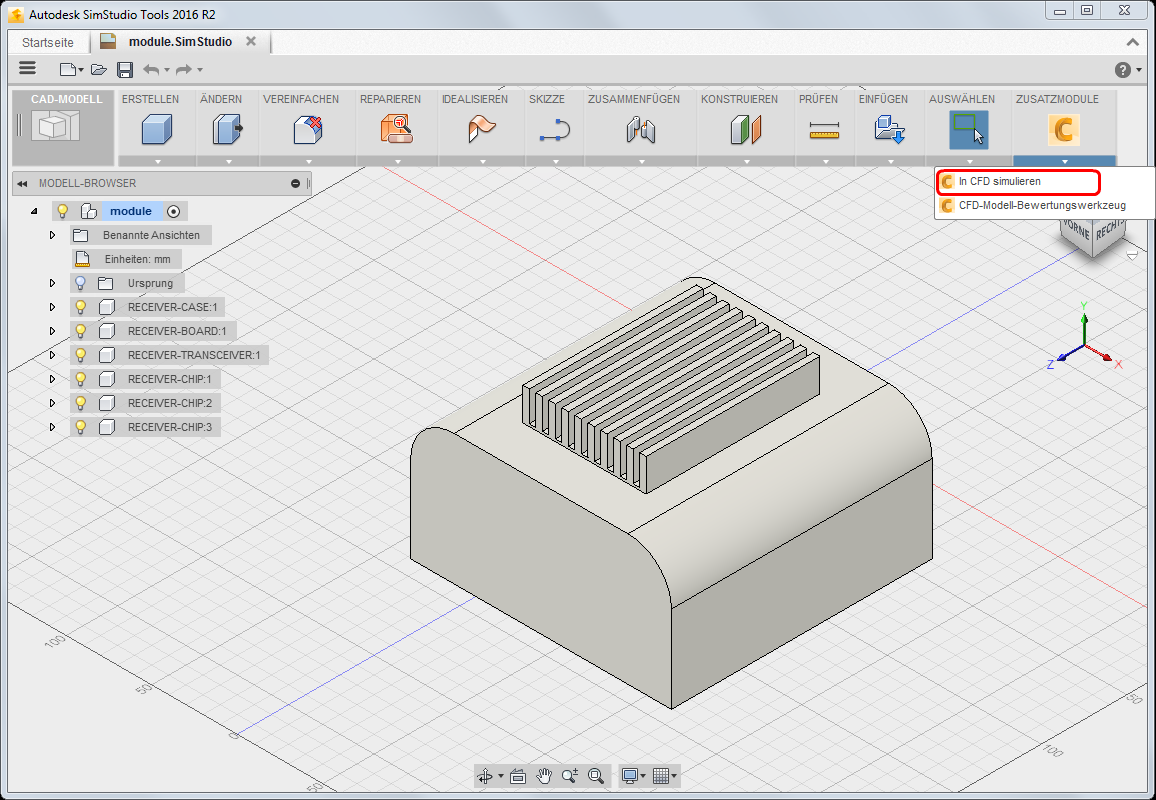Toggle visibility bulb of RECEIVER-TRANSCEIVER:1

pos(80,355)
